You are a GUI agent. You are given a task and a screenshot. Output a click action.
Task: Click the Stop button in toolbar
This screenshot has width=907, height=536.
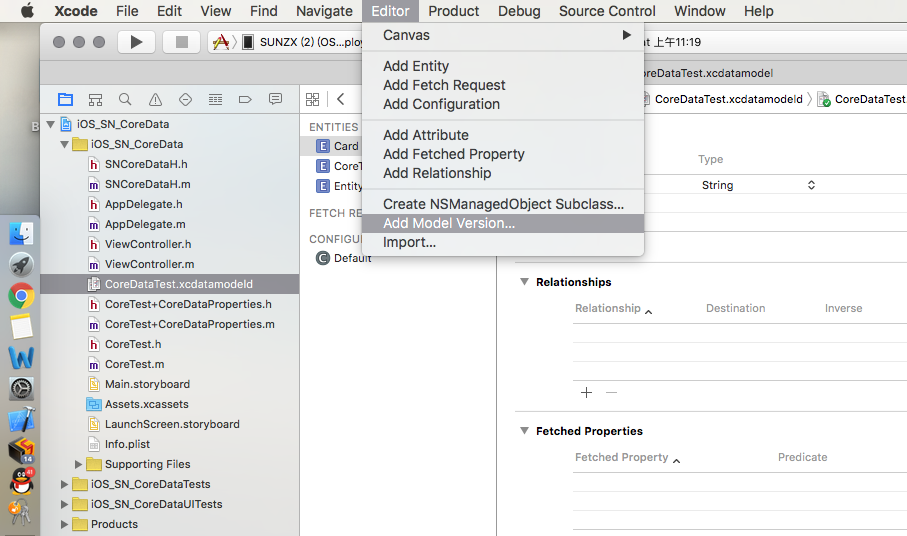pyautogui.click(x=182, y=42)
